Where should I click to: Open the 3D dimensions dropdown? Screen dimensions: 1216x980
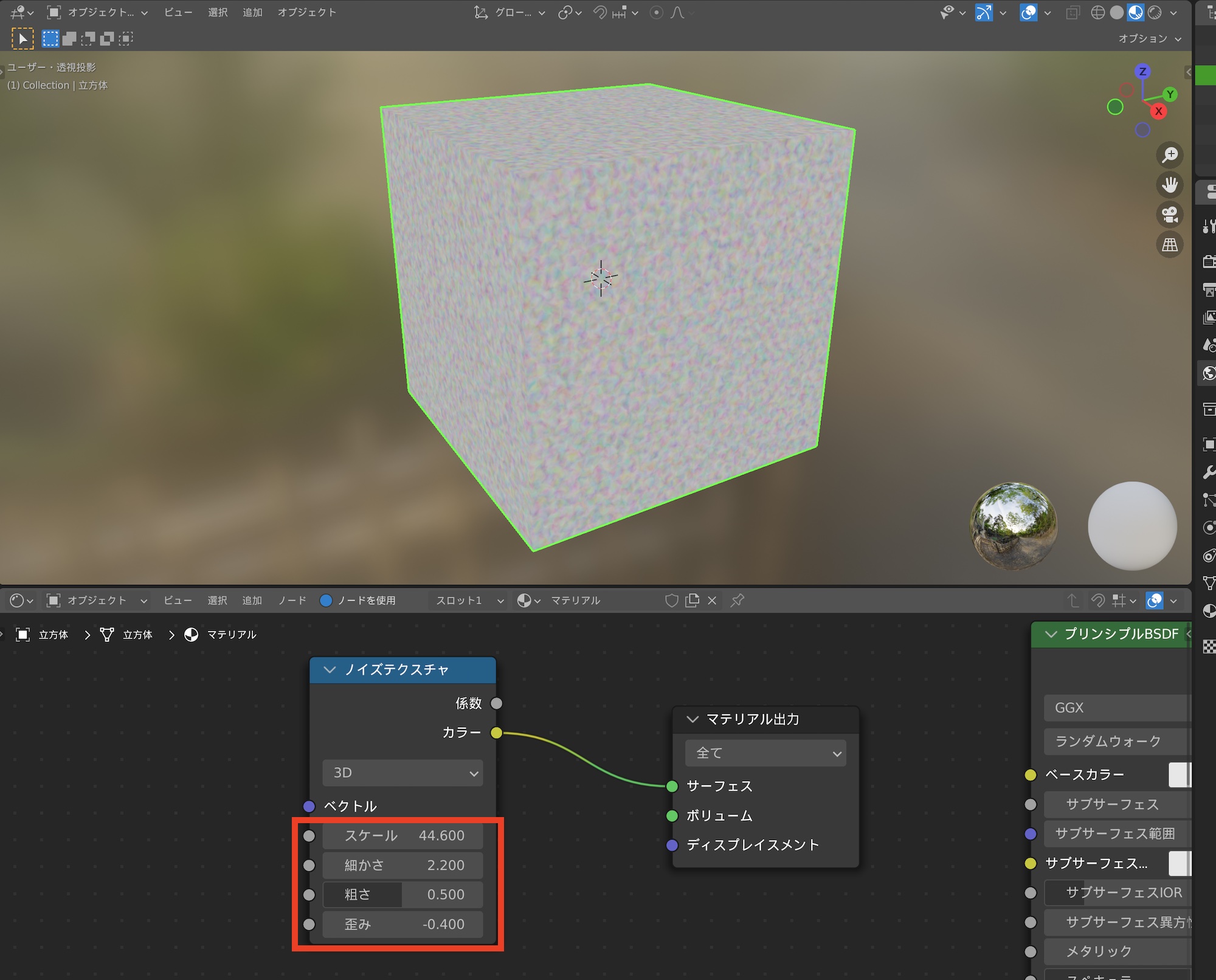click(402, 773)
